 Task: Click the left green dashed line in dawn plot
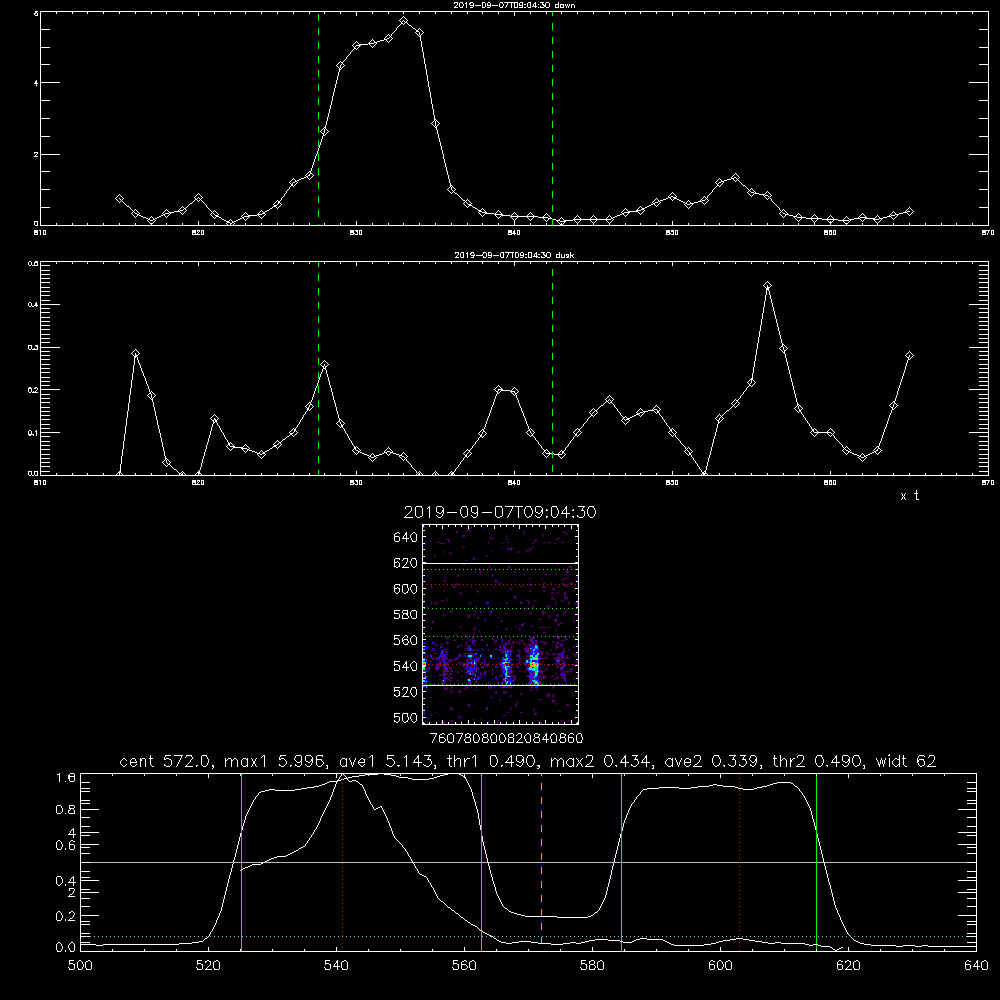click(318, 119)
